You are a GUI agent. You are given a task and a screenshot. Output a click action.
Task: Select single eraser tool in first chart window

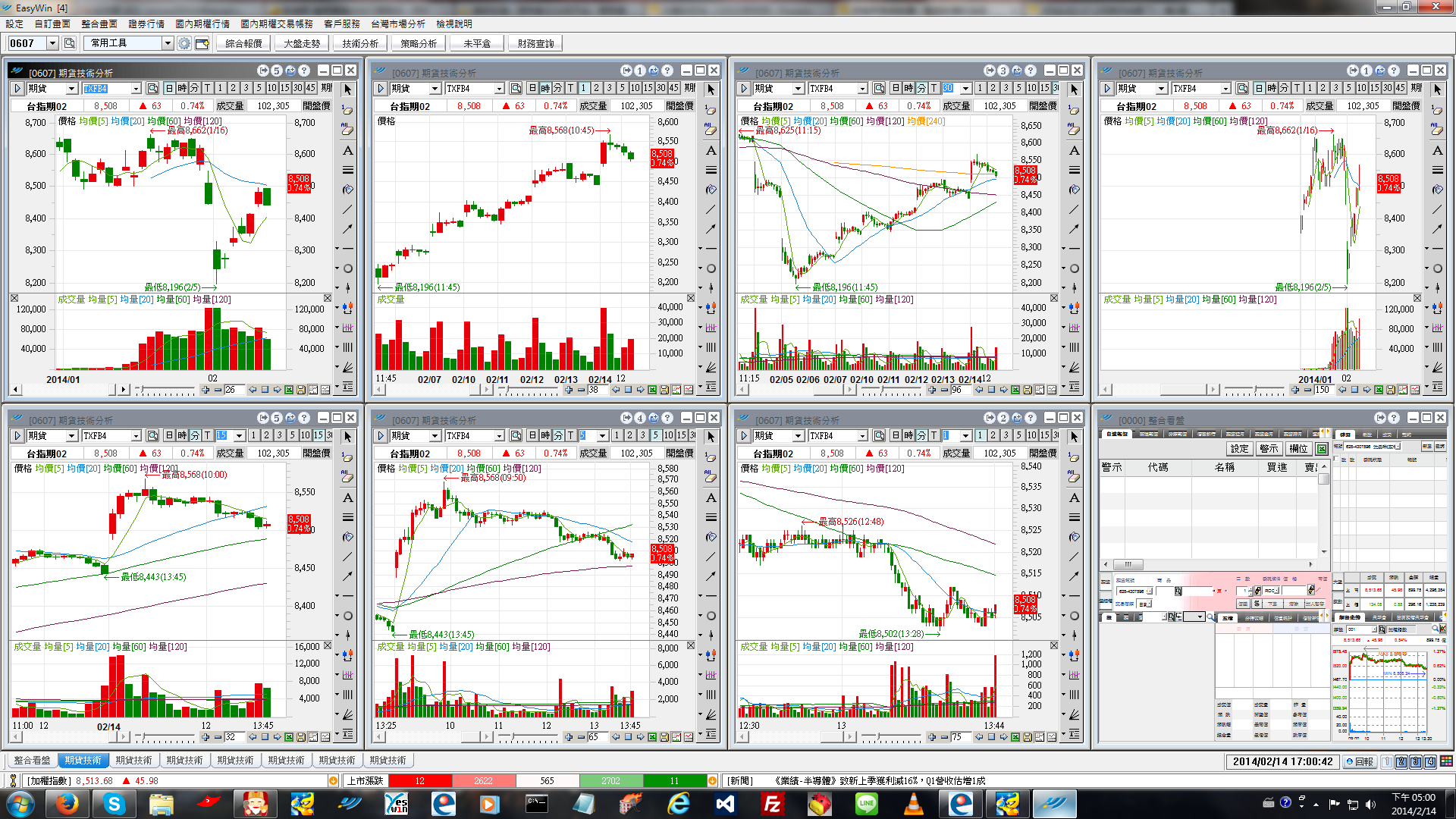pos(348,110)
